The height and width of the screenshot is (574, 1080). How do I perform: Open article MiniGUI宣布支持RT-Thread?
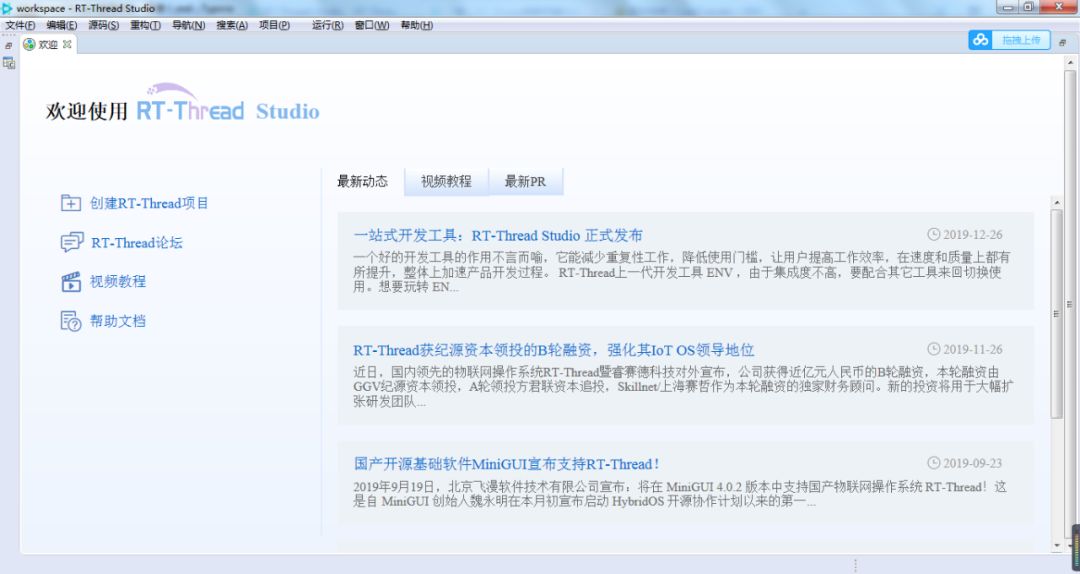click(507, 464)
